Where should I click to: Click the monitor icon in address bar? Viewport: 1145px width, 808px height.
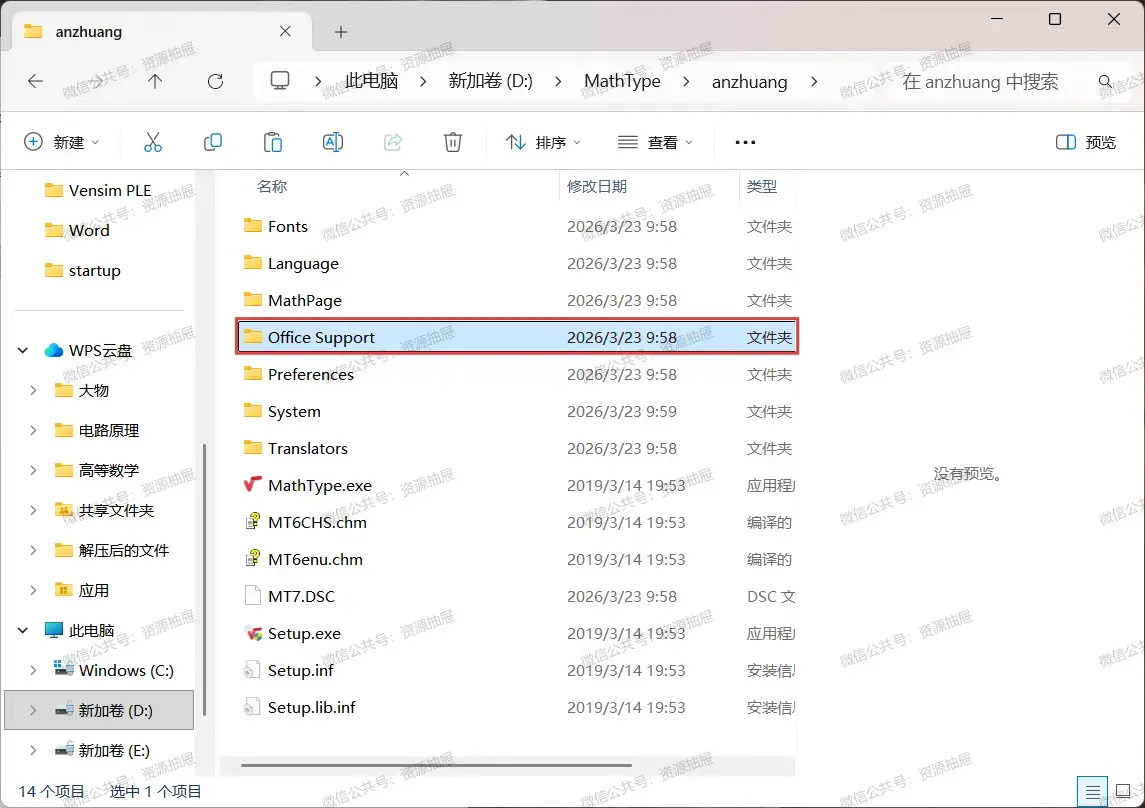(280, 80)
